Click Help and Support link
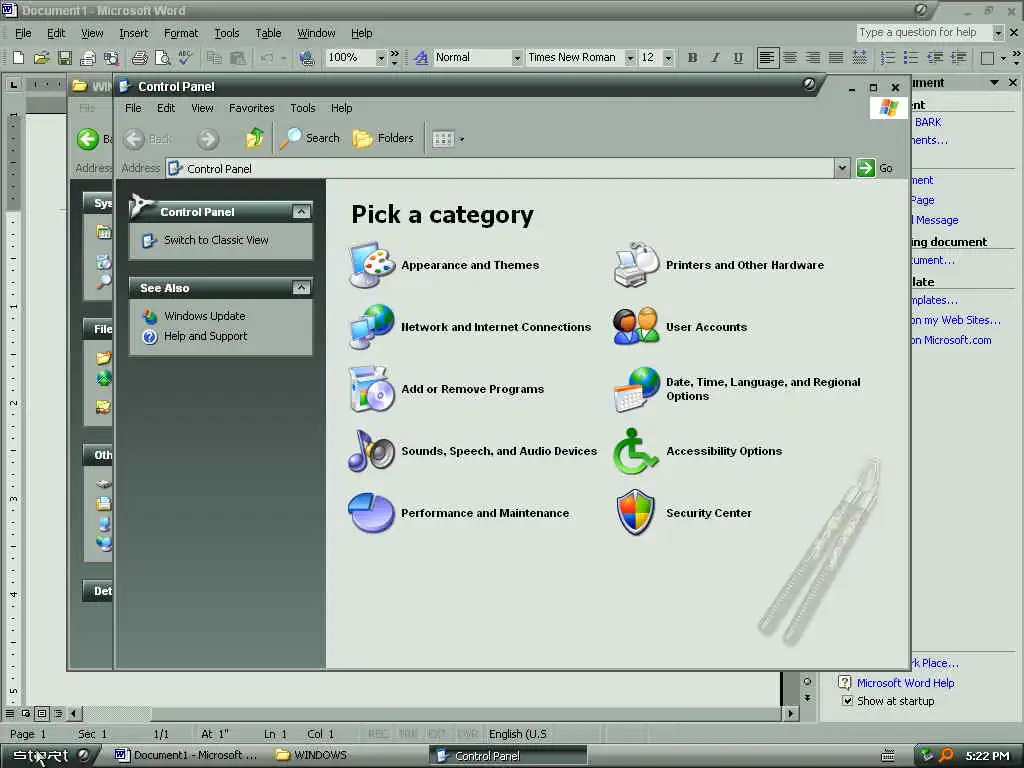Viewport: 1024px width, 768px height. pyautogui.click(x=205, y=336)
